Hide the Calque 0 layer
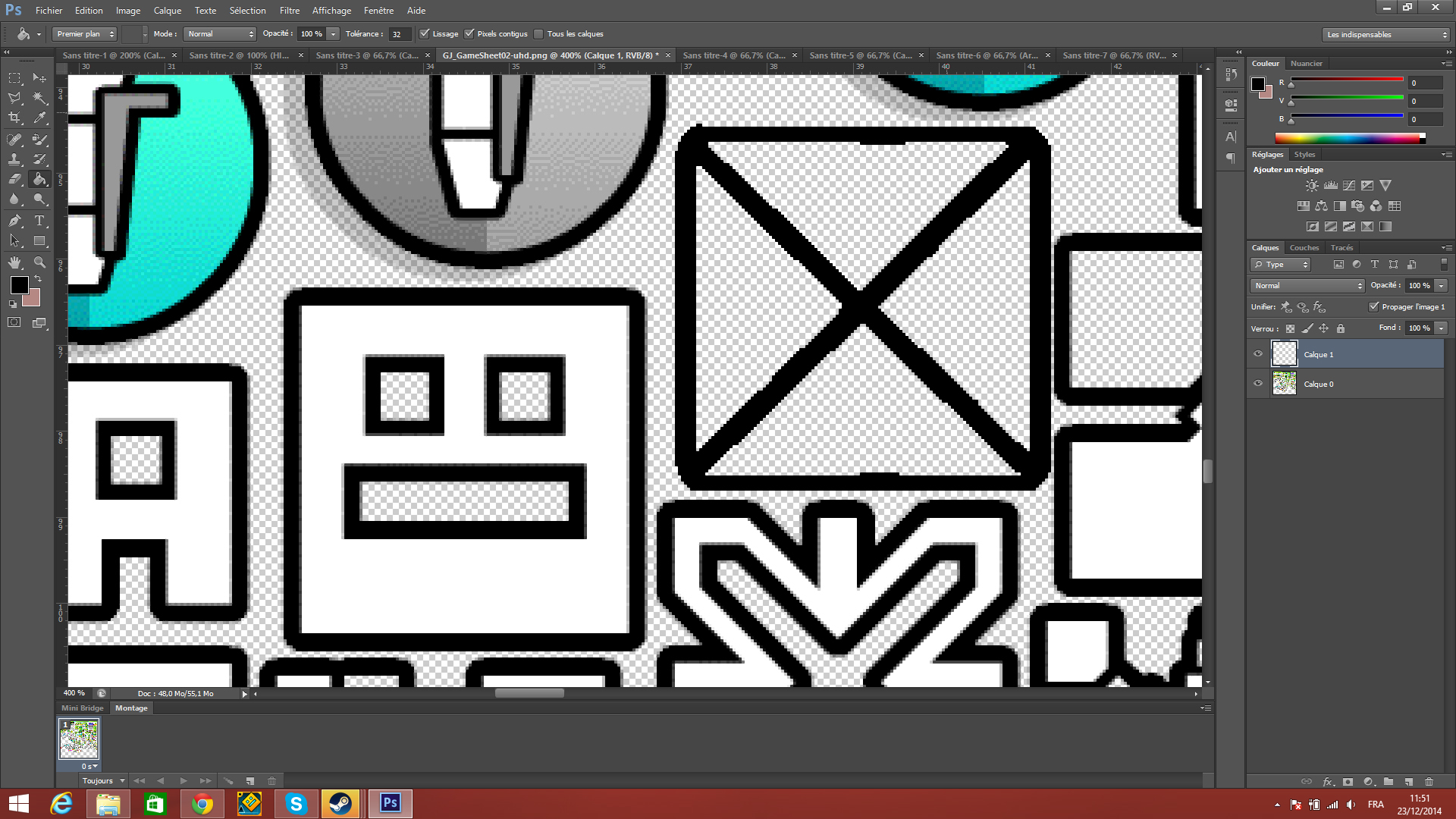The width and height of the screenshot is (1456, 819). click(x=1258, y=384)
